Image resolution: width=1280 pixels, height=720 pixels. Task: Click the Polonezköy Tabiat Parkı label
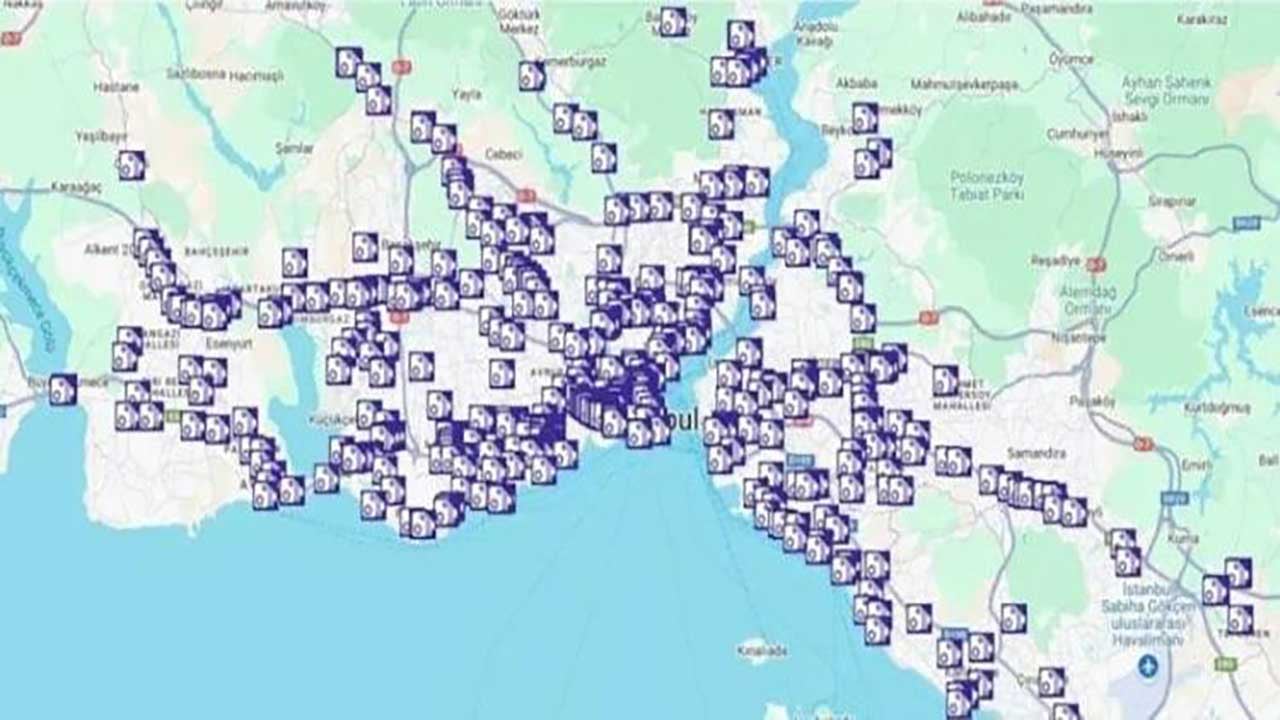click(985, 185)
